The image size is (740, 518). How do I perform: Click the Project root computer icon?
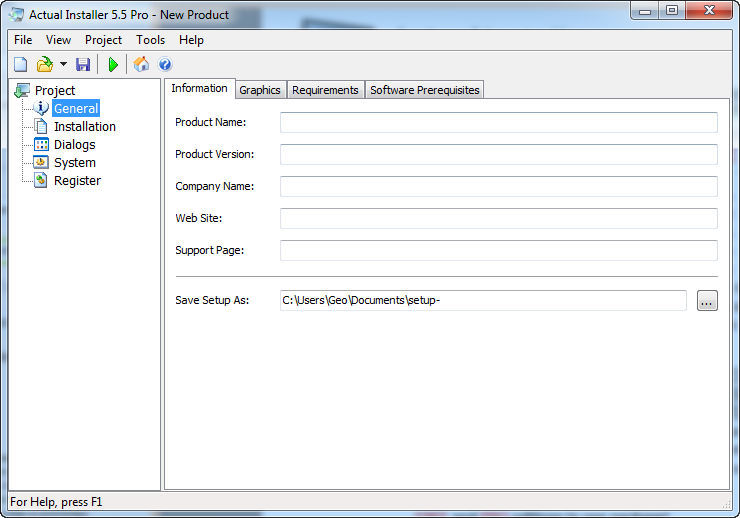[x=22, y=90]
